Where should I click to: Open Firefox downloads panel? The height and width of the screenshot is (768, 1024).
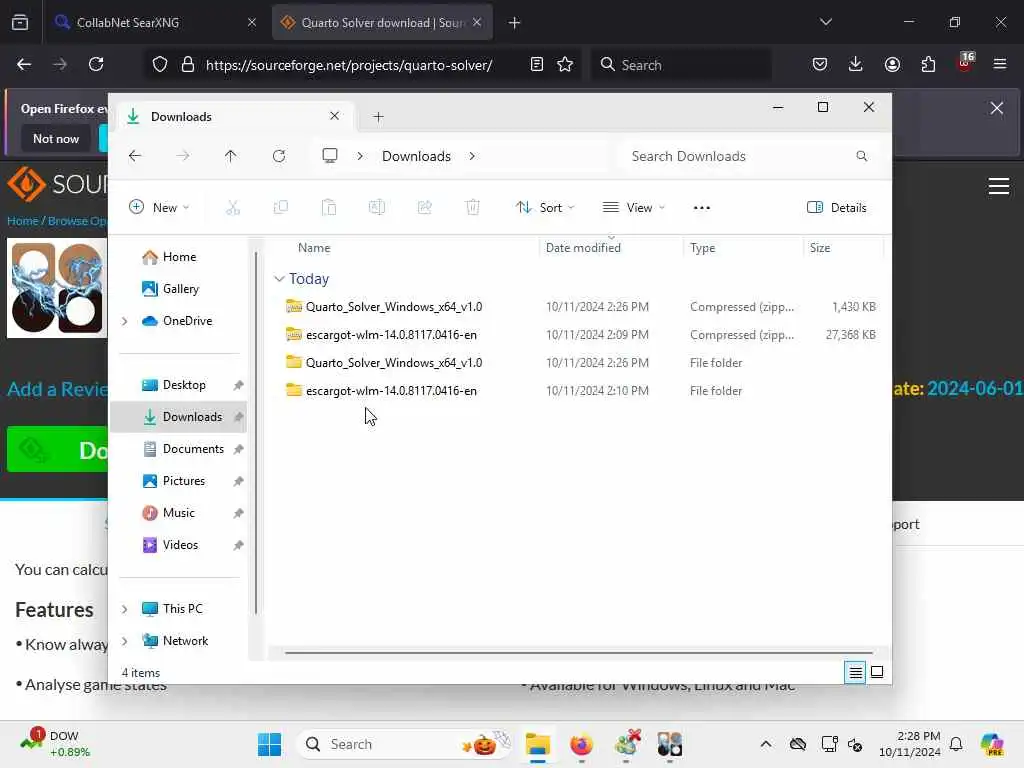pos(856,64)
